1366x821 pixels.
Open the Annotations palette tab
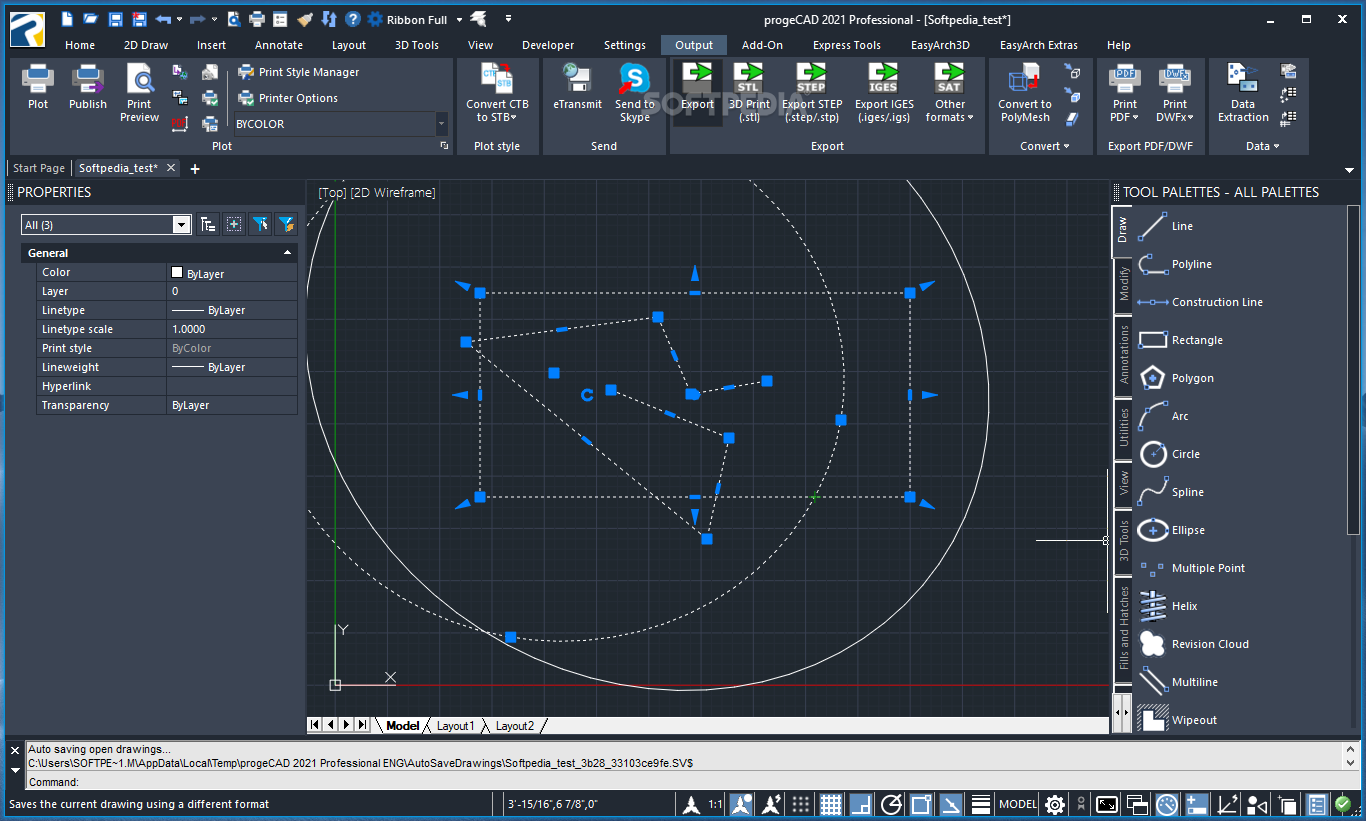point(1123,354)
